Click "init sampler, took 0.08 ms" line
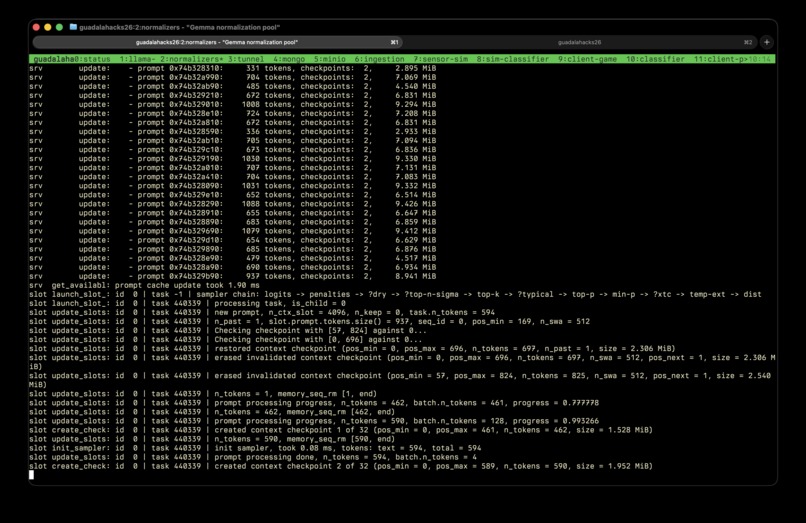 [255, 448]
